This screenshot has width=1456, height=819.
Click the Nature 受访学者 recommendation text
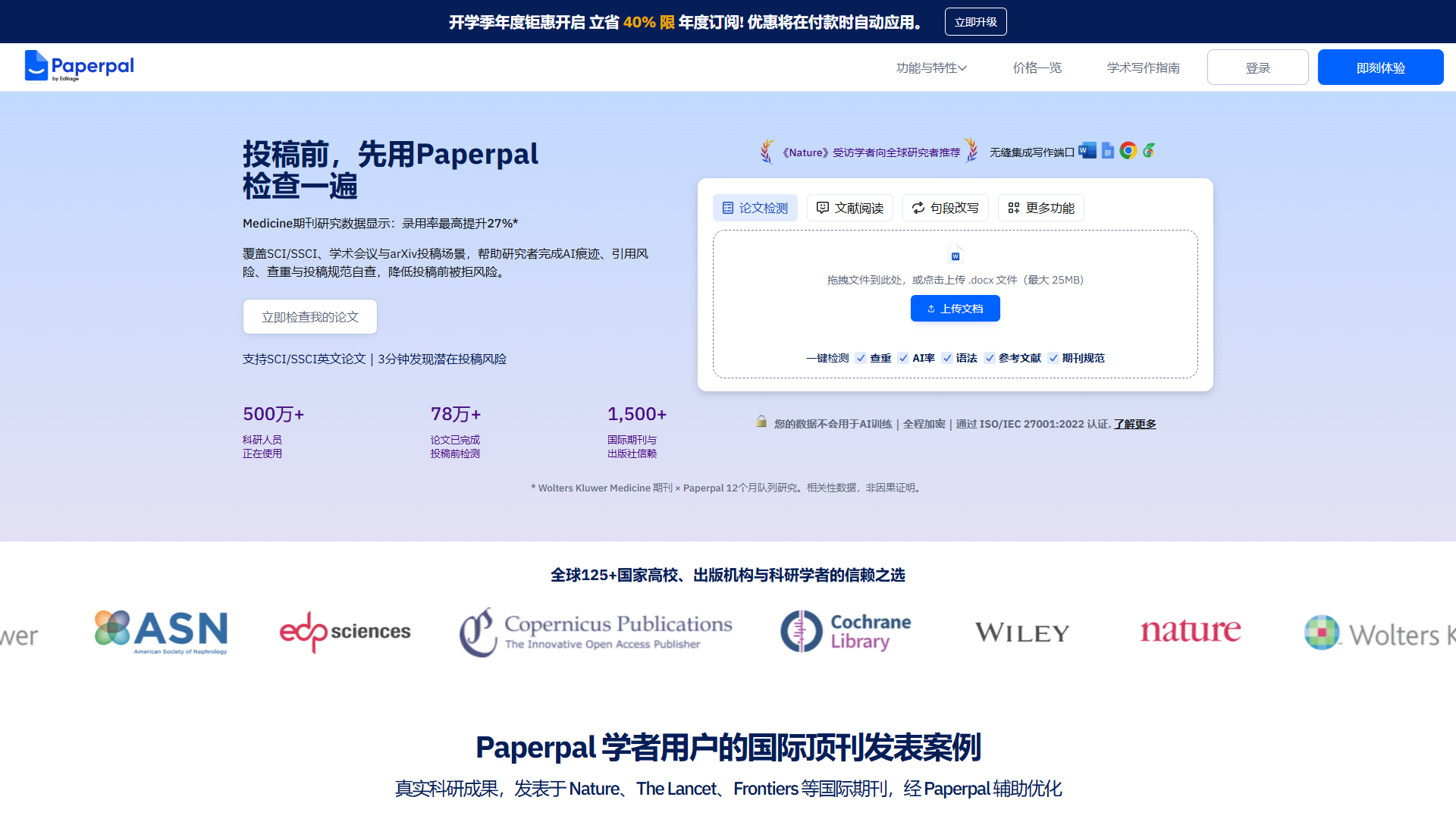(x=871, y=152)
